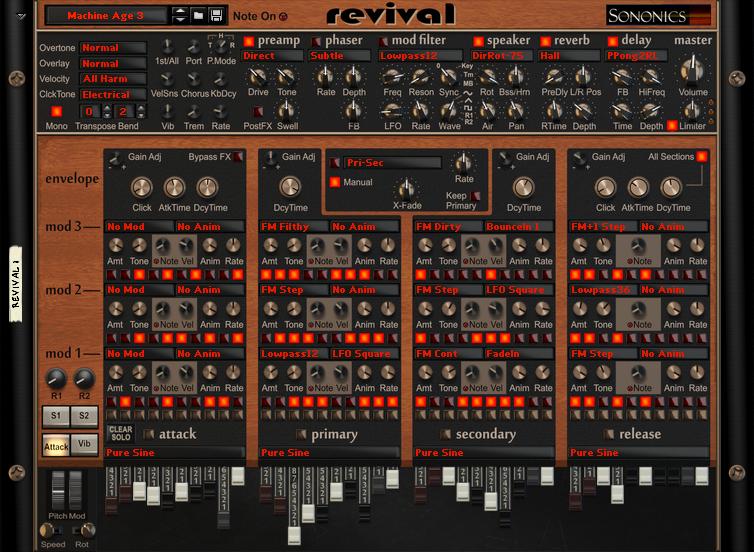The width and height of the screenshot is (754, 552).
Task: Click the X-Fade knob
Action: coord(406,188)
